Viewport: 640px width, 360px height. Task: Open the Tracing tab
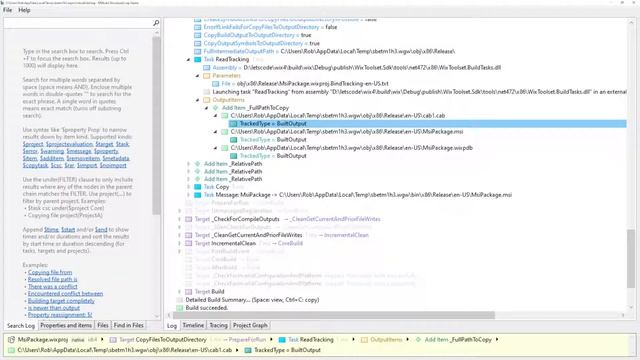point(218,325)
